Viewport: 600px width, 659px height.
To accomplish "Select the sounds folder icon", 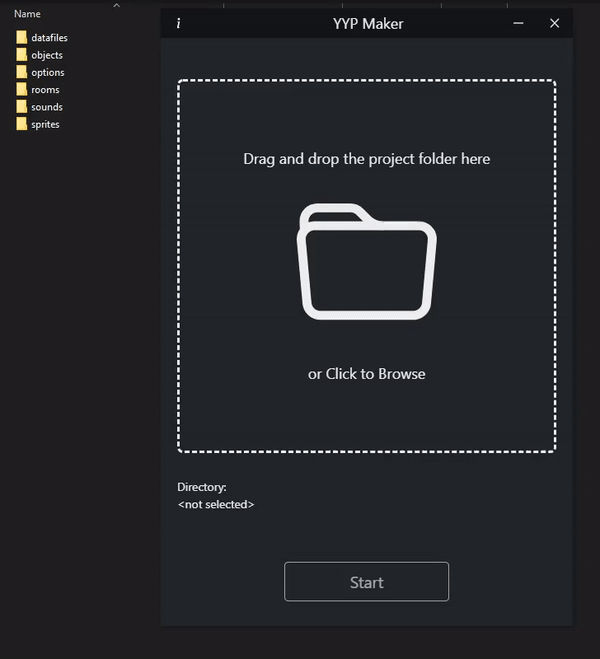I will (21, 107).
